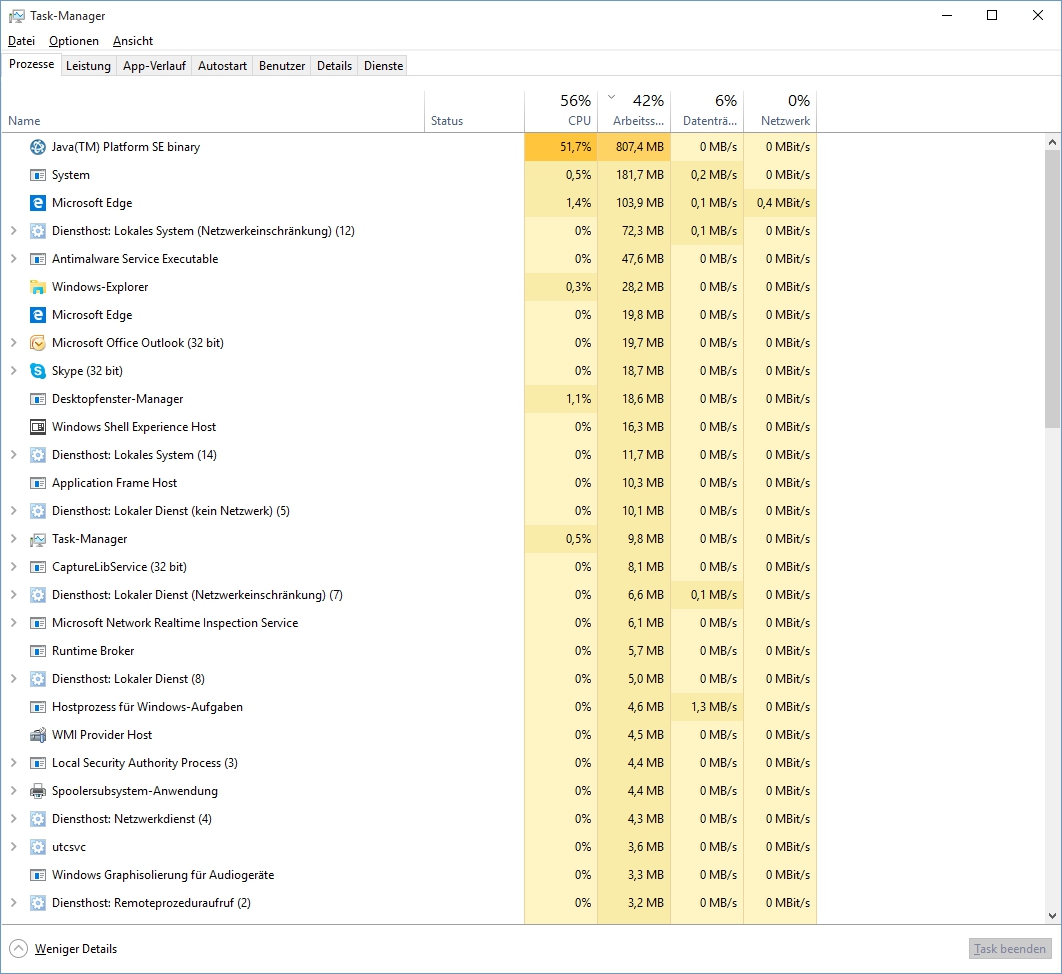Viewport: 1062px width, 974px height.
Task: Click the Diensthost: Netzwerkdienst gear icon
Action: 38,819
